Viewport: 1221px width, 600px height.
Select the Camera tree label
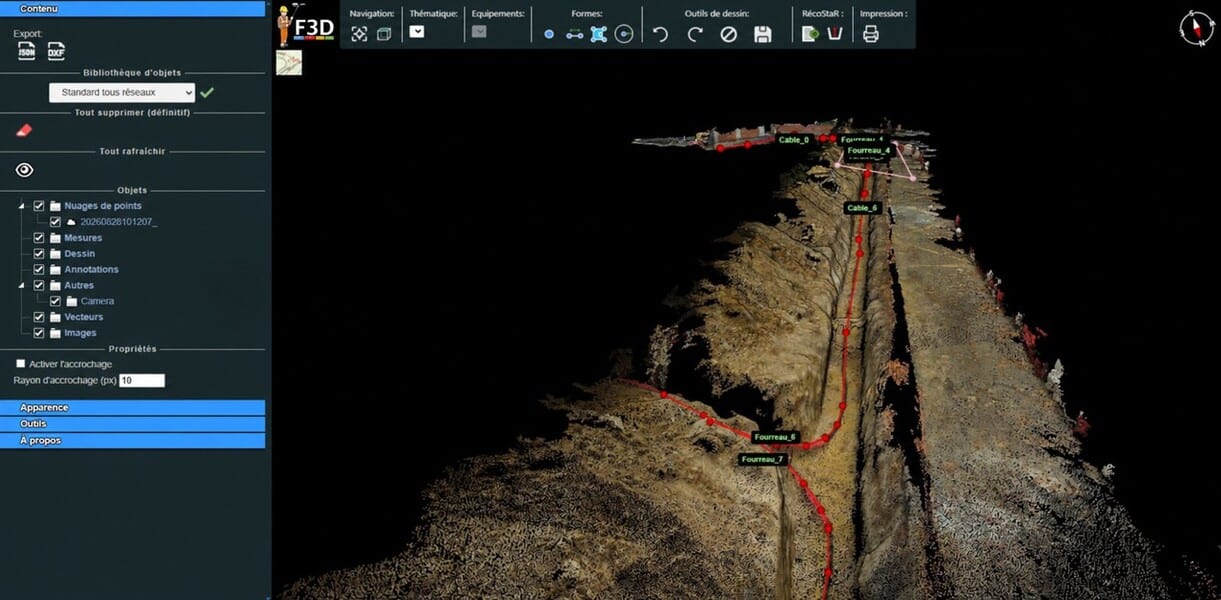(x=97, y=301)
